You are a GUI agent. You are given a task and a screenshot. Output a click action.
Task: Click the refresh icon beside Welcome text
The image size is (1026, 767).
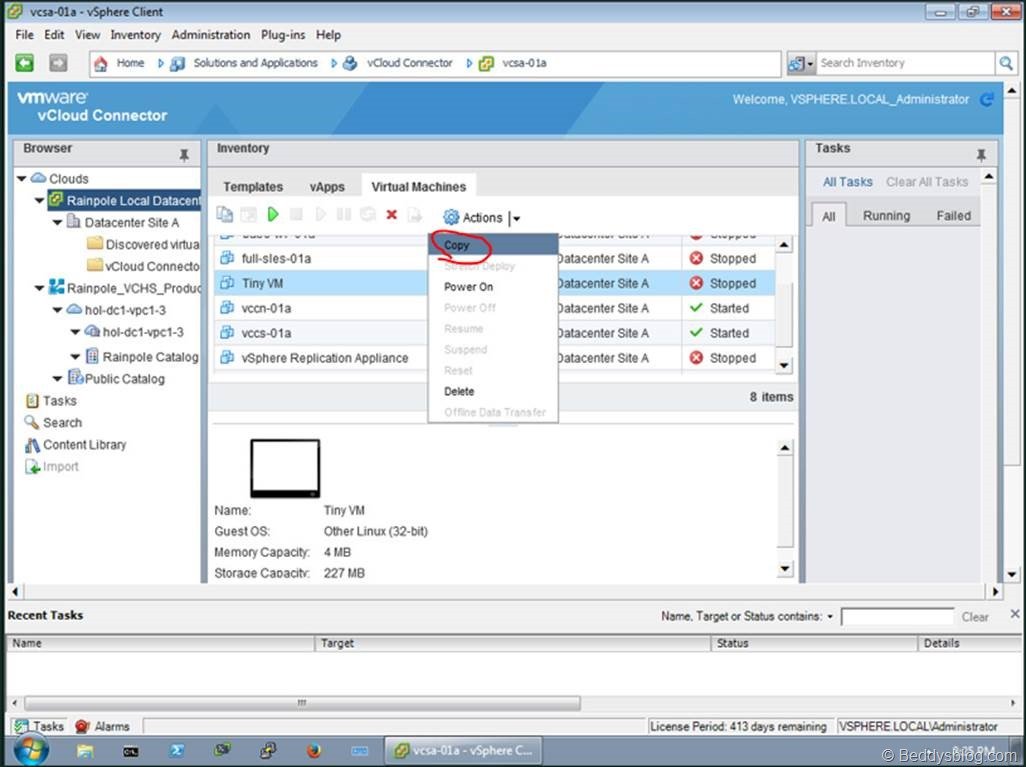[x=987, y=99]
